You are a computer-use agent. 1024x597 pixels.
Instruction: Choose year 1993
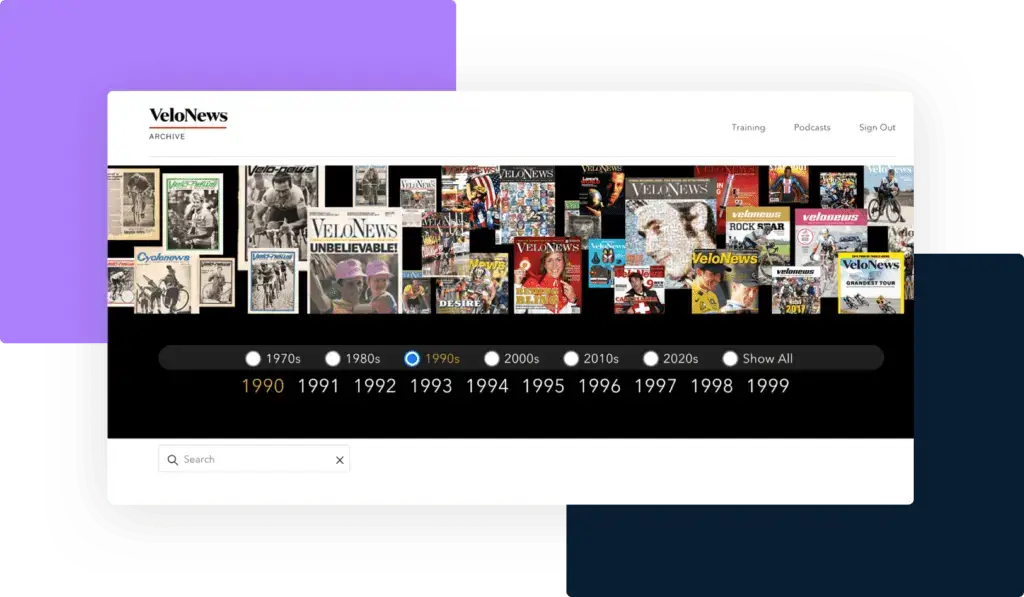(x=431, y=386)
